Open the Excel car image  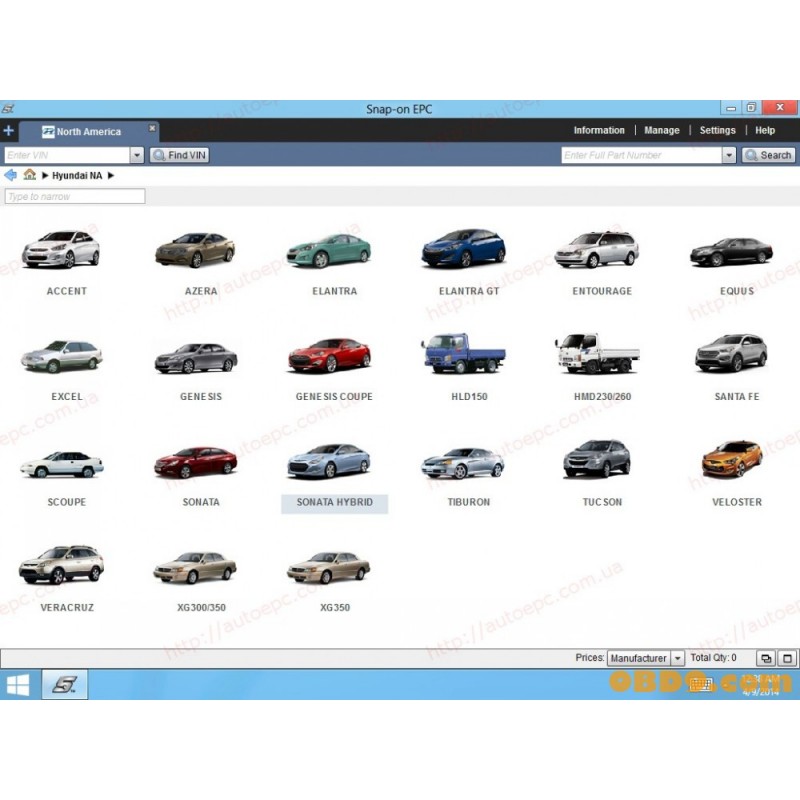point(61,356)
